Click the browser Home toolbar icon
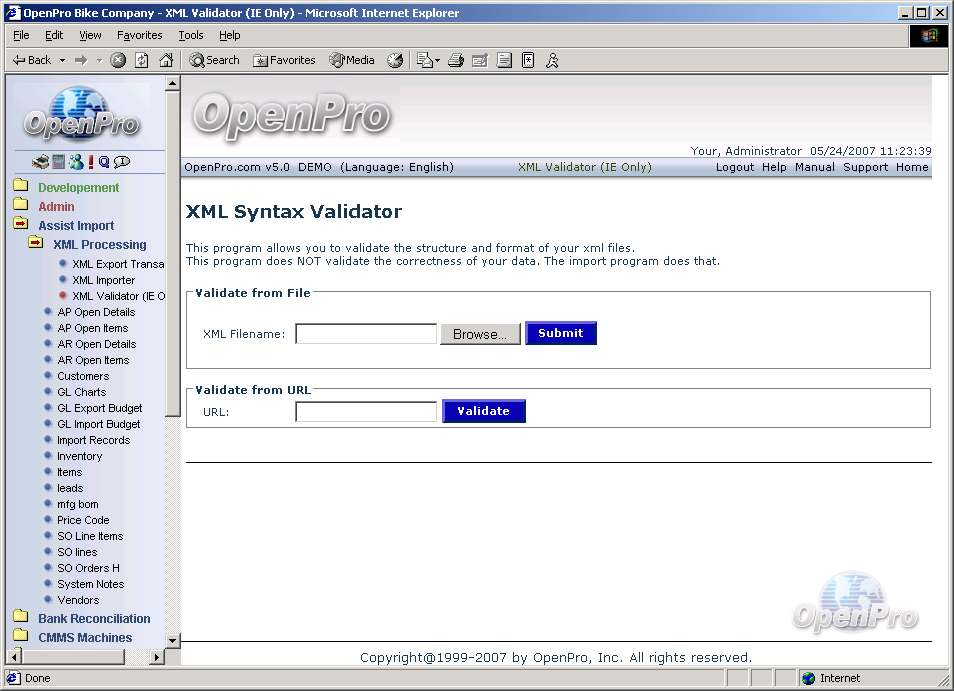This screenshot has width=954, height=691. [x=166, y=60]
